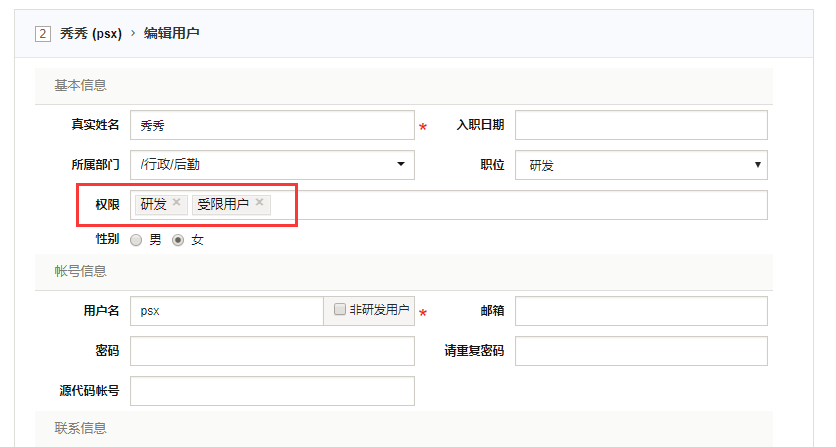
Task: Select the 男 gender radio button
Action: click(136, 240)
